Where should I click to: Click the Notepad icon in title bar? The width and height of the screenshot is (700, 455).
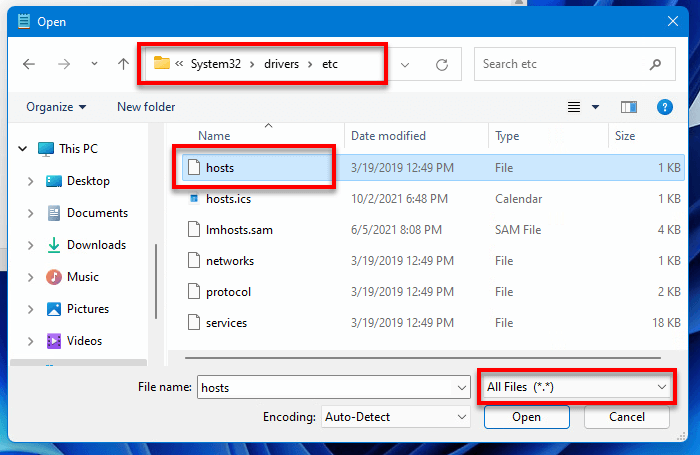coord(24,21)
